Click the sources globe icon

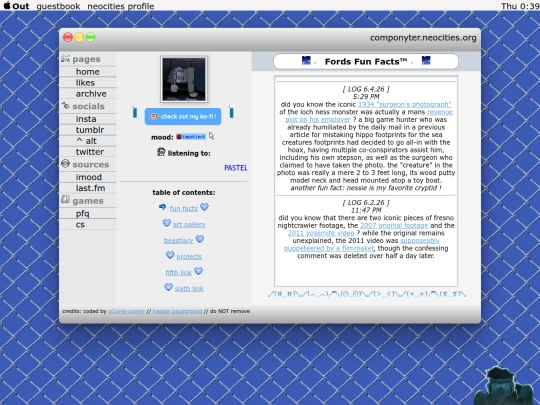pyautogui.click(x=65, y=164)
